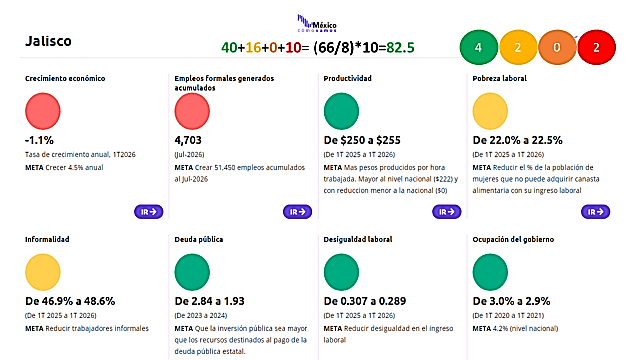Click green indicator for Ocupación del gobierno
Image resolution: width=640 pixels, height=360 pixels.
tap(490, 272)
